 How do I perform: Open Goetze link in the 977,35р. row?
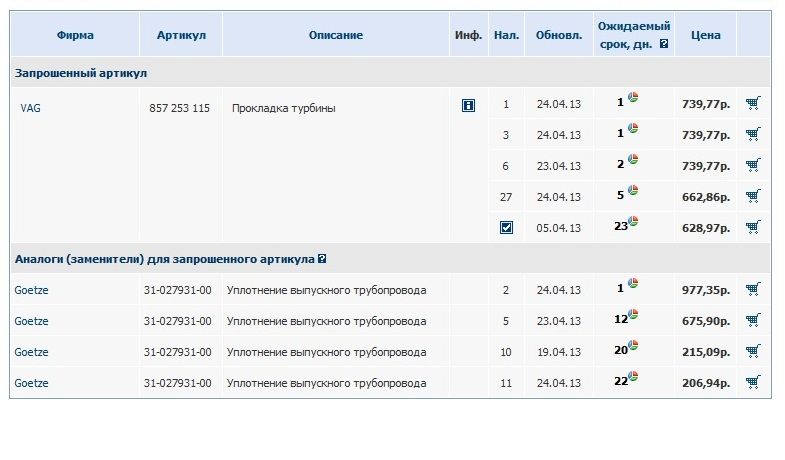31,290
